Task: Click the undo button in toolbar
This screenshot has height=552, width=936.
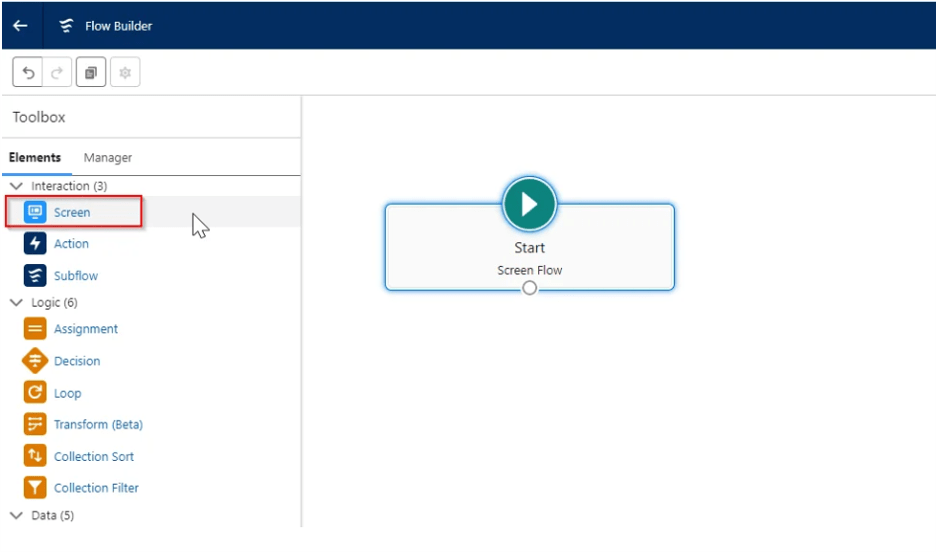Action: [x=28, y=73]
